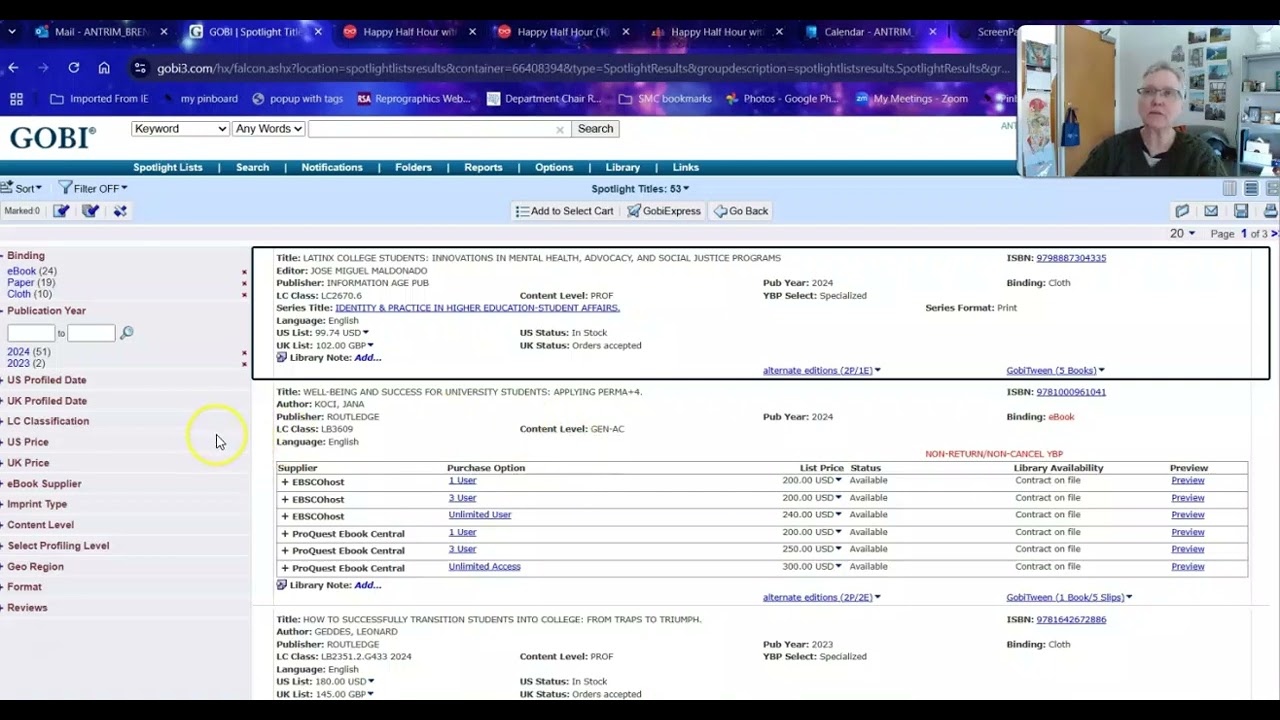
Task: Exclude the 2023 publication year red x
Action: tap(244, 364)
